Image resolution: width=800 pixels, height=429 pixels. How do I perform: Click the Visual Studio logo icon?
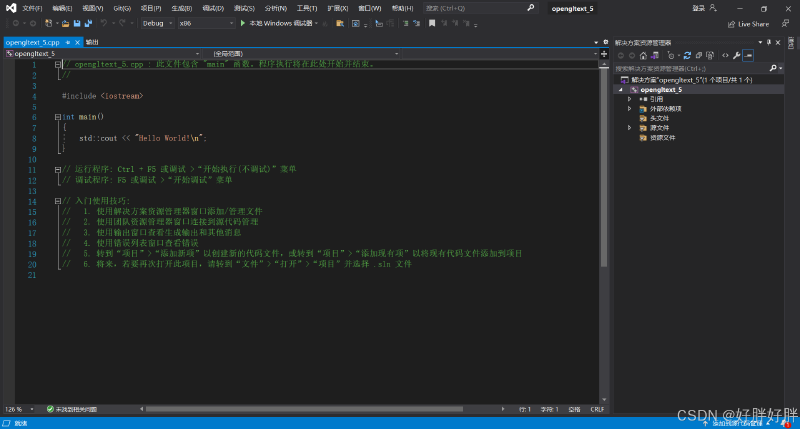tap(11, 8)
